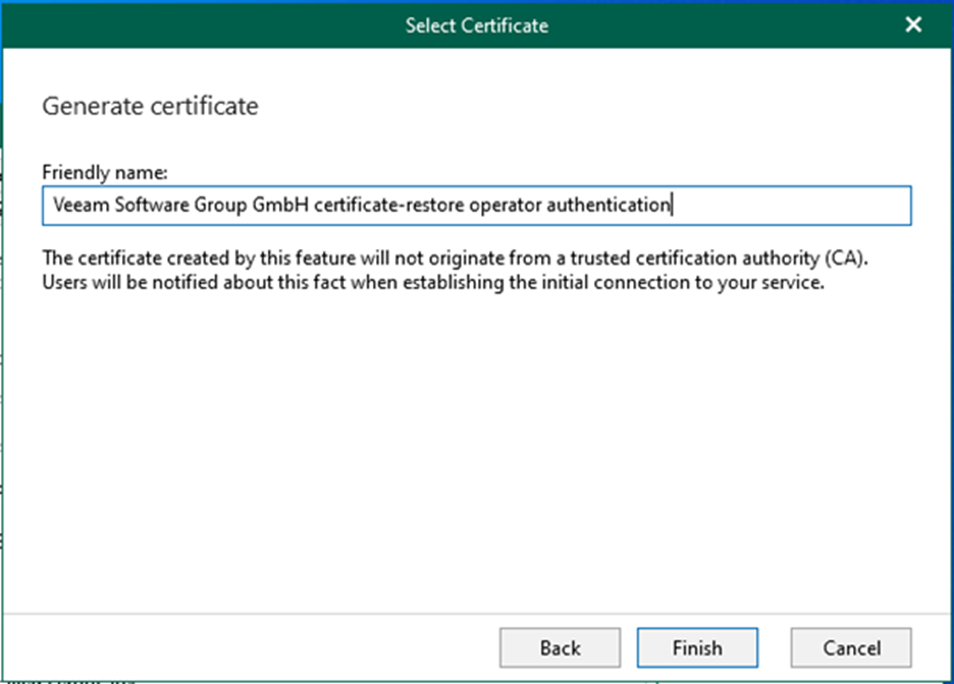
Task: Close the Select Certificate dialog
Action: [x=913, y=25]
